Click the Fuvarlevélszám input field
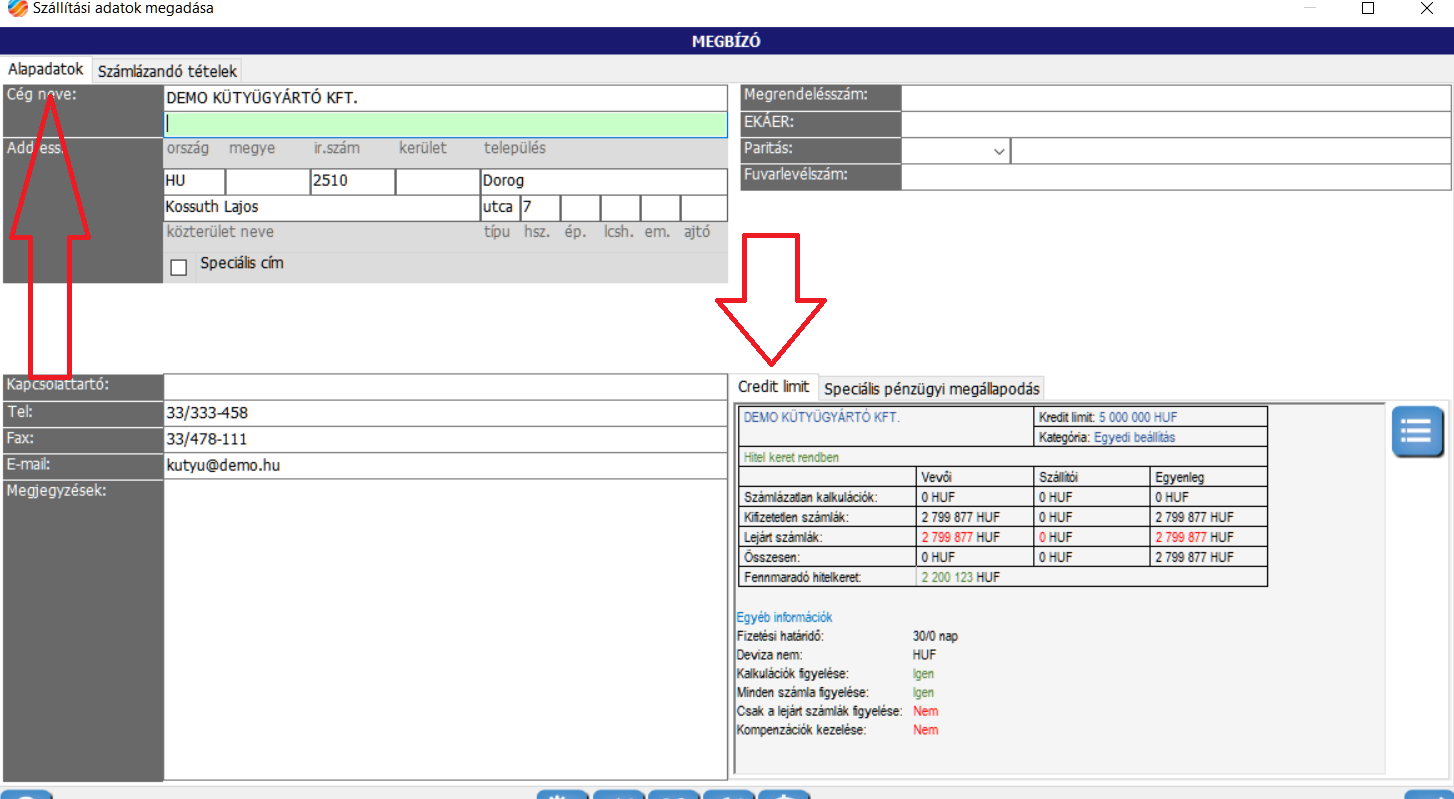 pyautogui.click(x=1175, y=177)
